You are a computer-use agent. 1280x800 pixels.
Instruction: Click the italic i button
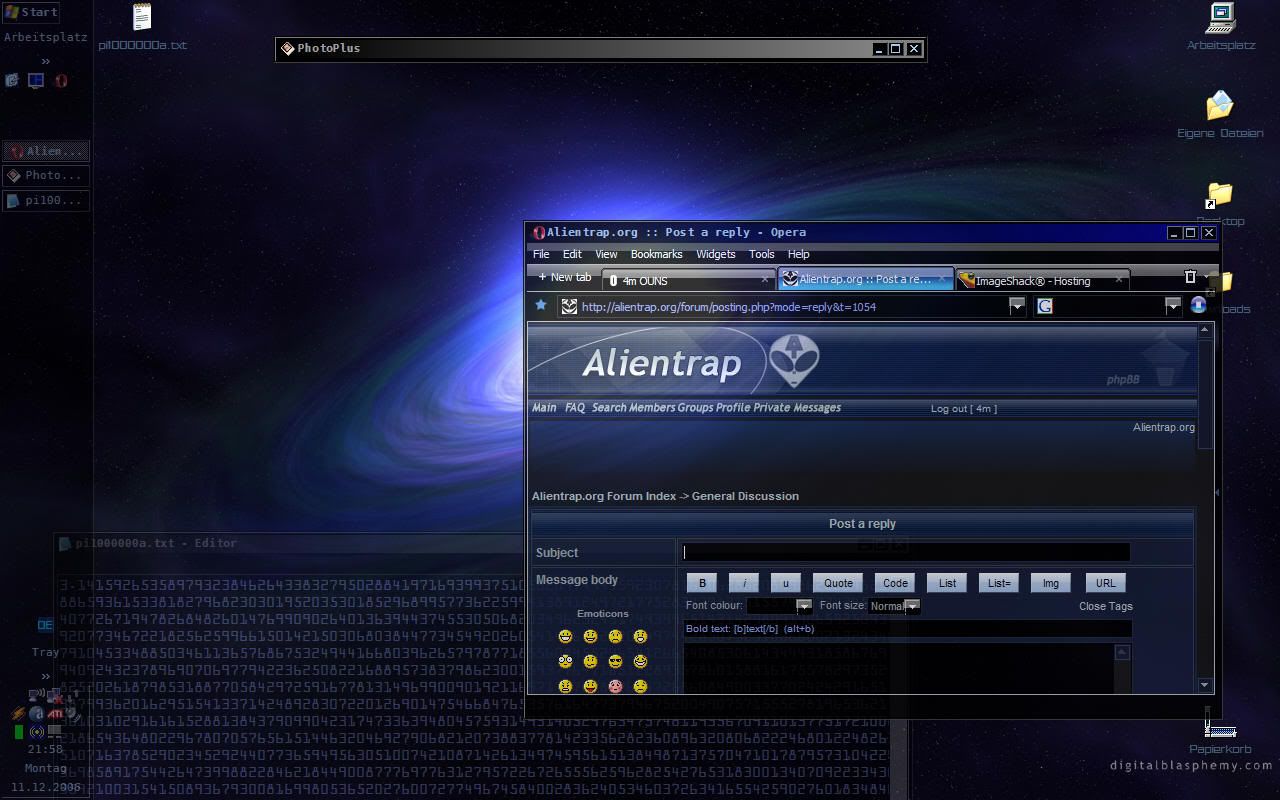[x=744, y=583]
